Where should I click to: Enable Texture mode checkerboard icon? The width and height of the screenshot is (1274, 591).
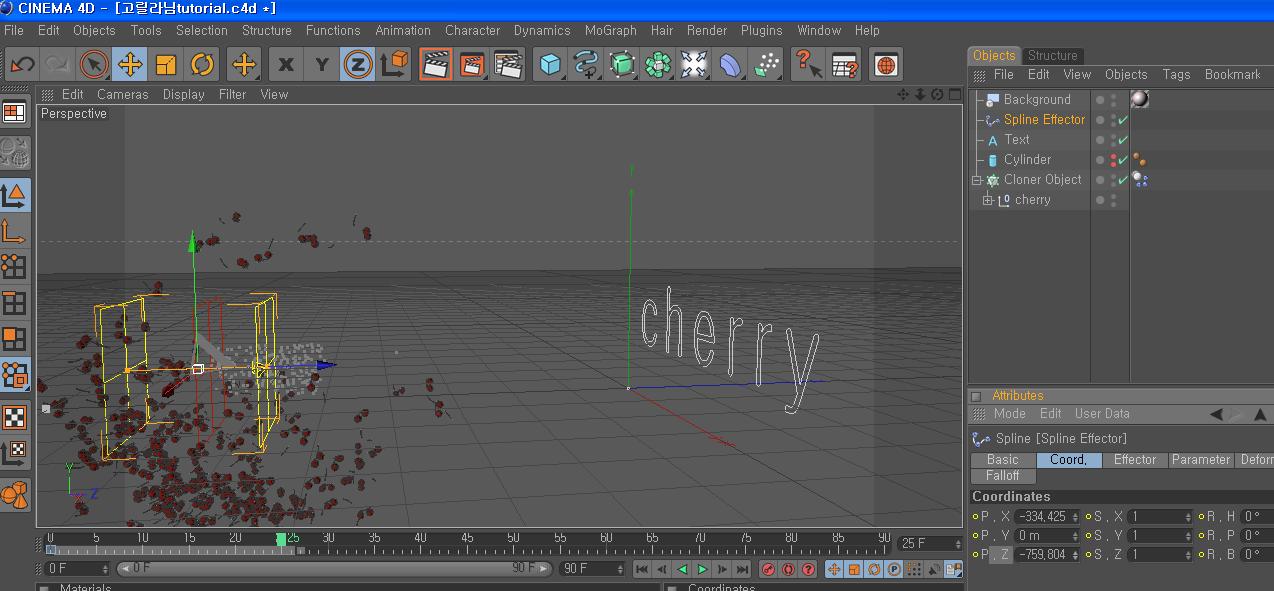pos(15,417)
